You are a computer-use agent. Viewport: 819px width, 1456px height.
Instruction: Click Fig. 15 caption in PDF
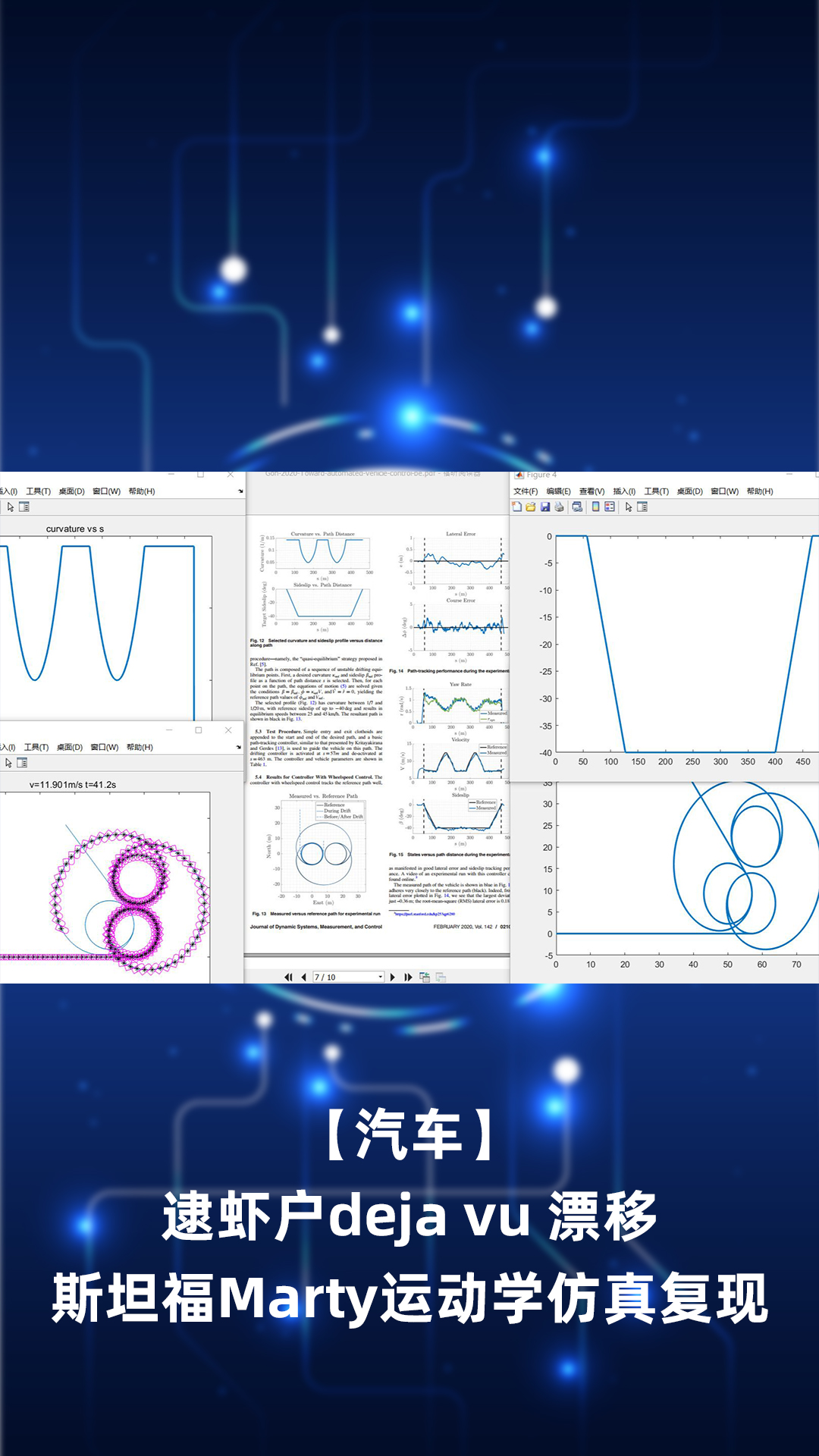tap(449, 855)
